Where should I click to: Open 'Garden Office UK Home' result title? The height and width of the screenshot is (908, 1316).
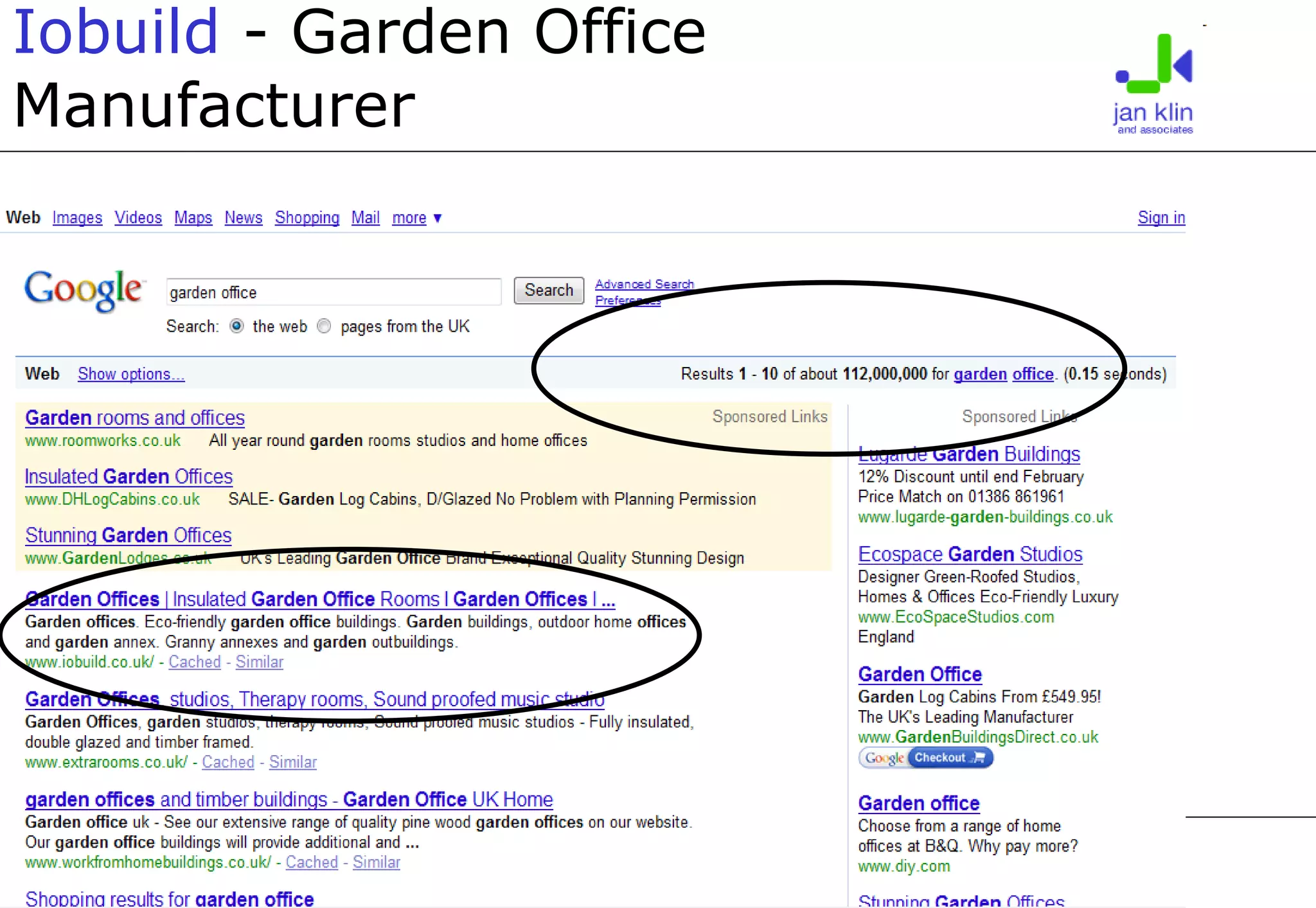289,799
